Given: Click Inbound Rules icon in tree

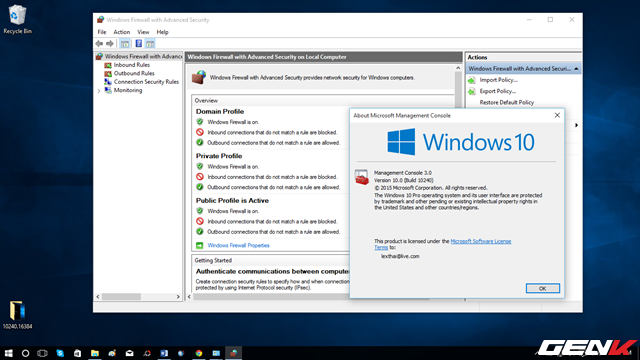Looking at the screenshot, I should [108, 65].
